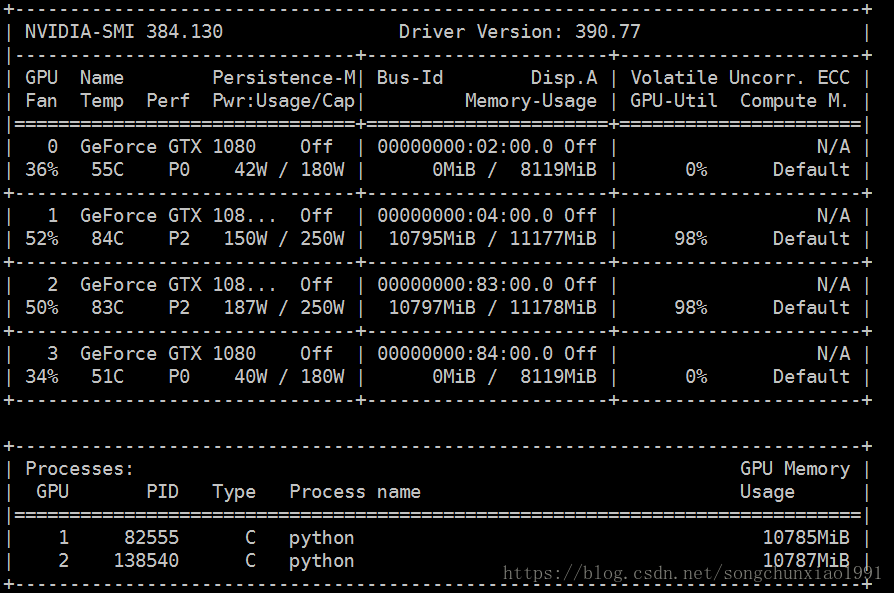Click the Type column header
The image size is (894, 593).
234,493
